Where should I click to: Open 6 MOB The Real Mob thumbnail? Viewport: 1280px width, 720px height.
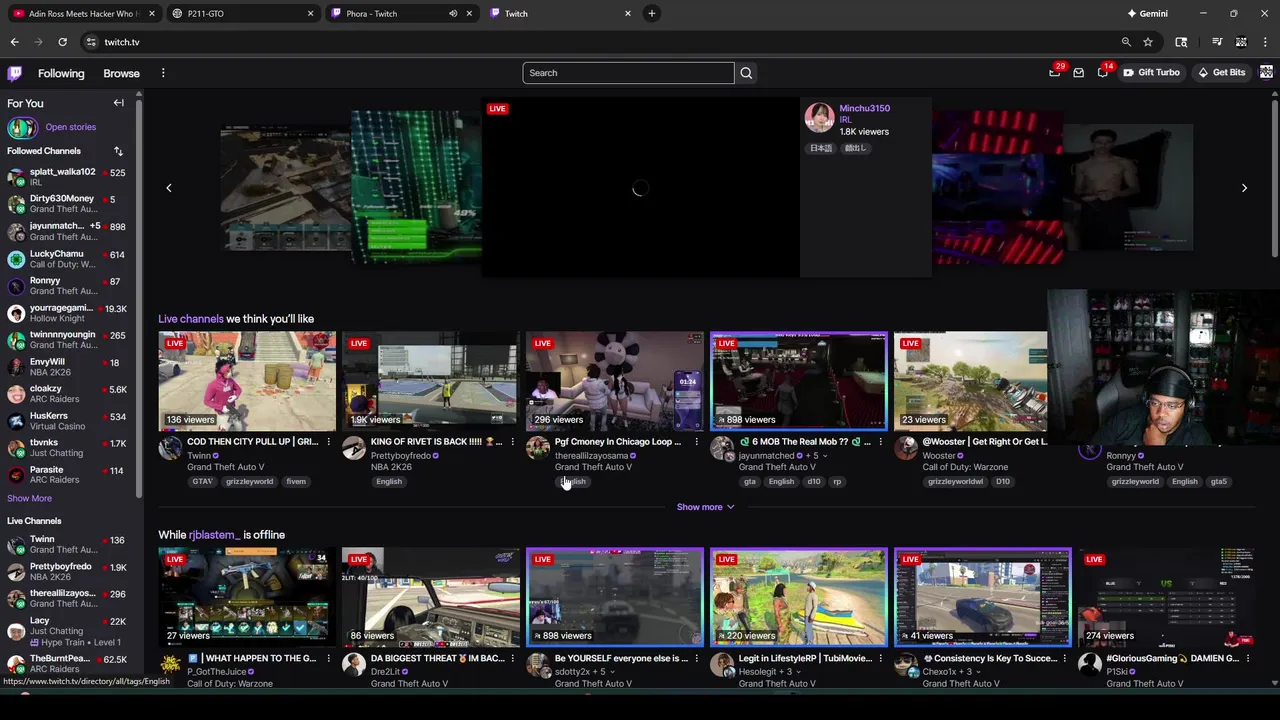(x=799, y=381)
